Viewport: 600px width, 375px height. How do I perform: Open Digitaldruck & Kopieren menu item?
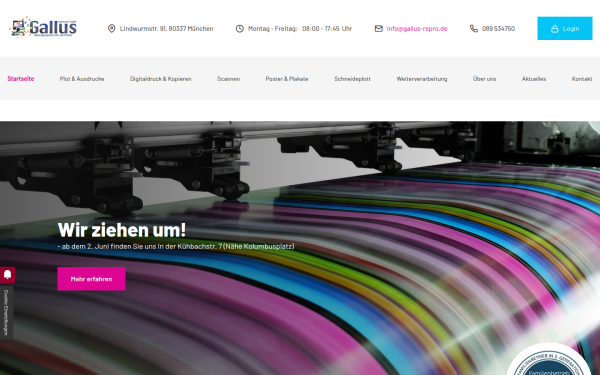click(x=160, y=79)
